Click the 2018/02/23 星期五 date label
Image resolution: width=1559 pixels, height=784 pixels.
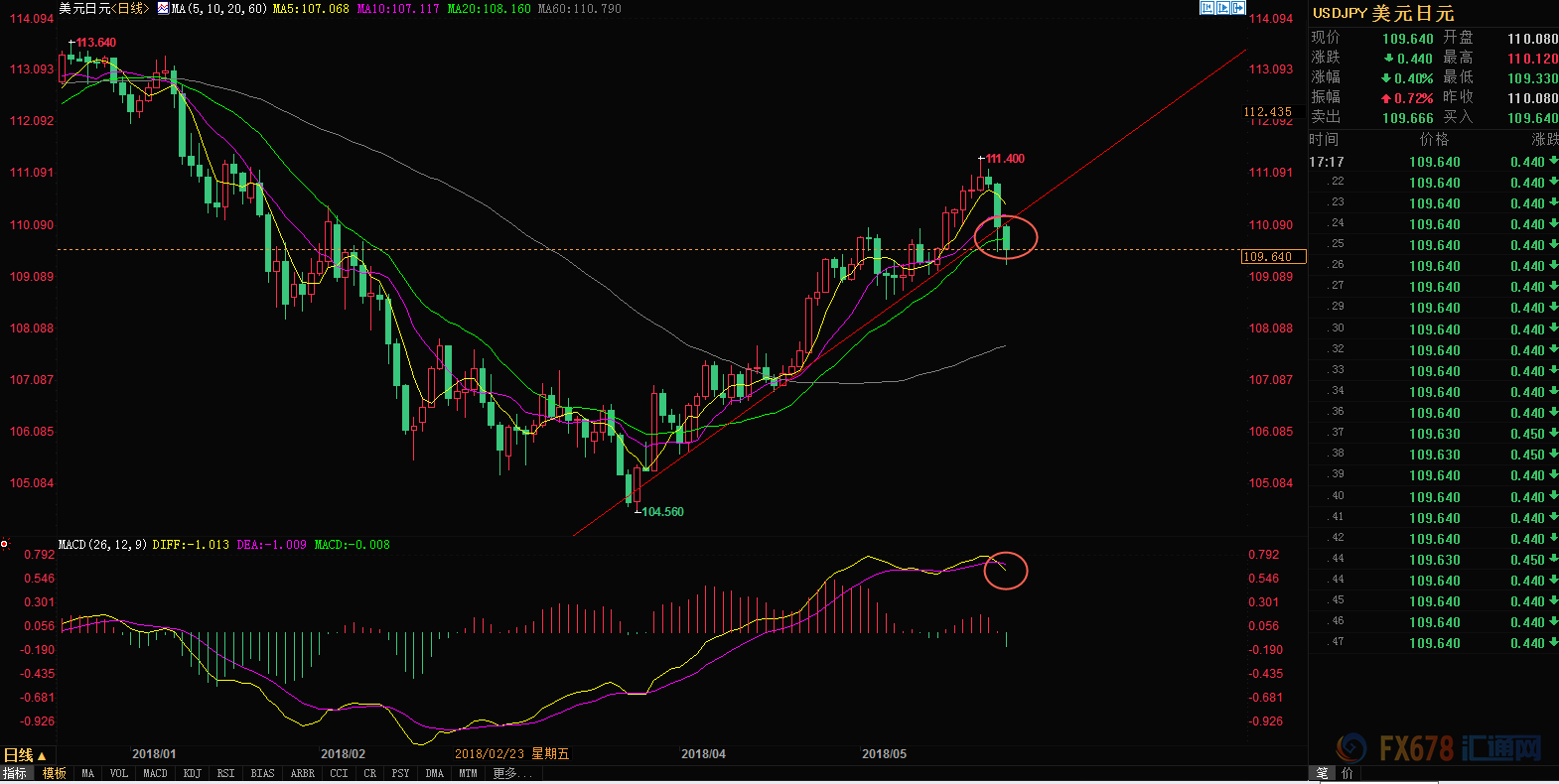point(511,754)
